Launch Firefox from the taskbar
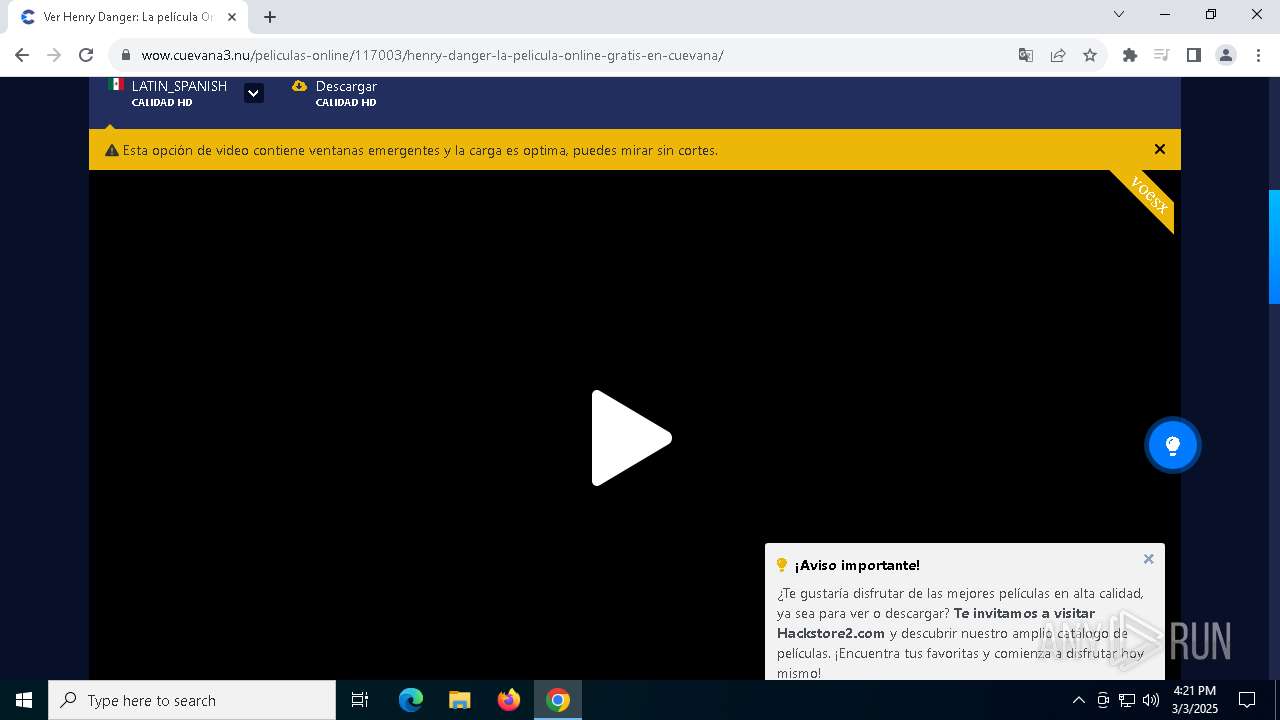Viewport: 1280px width, 720px height. click(509, 700)
